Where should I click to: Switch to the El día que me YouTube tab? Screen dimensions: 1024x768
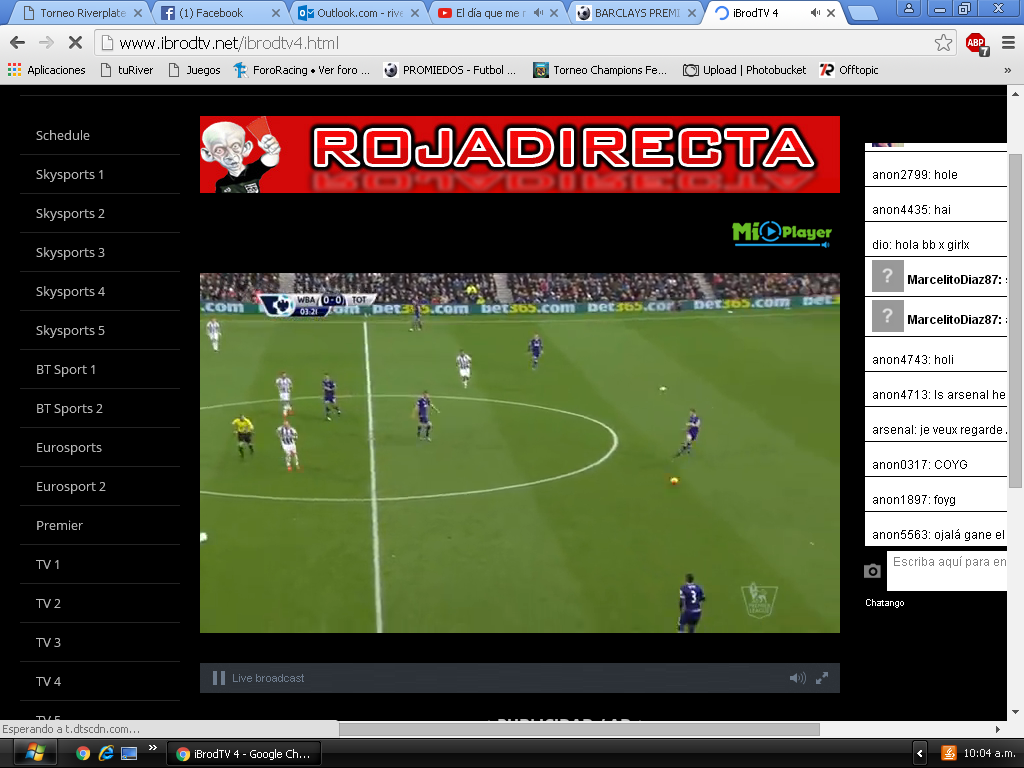click(490, 13)
